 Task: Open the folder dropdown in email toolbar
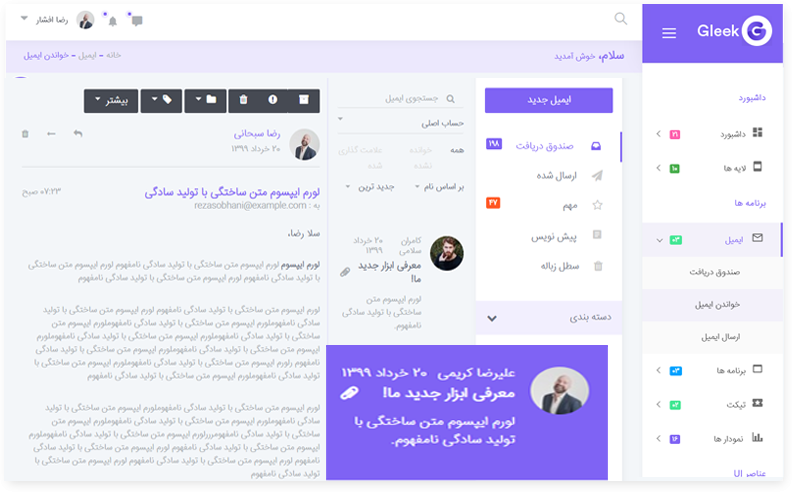point(207,100)
